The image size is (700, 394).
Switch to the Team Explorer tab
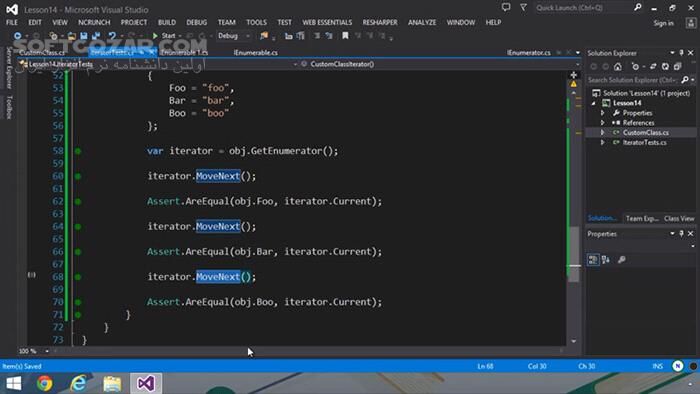(x=642, y=219)
